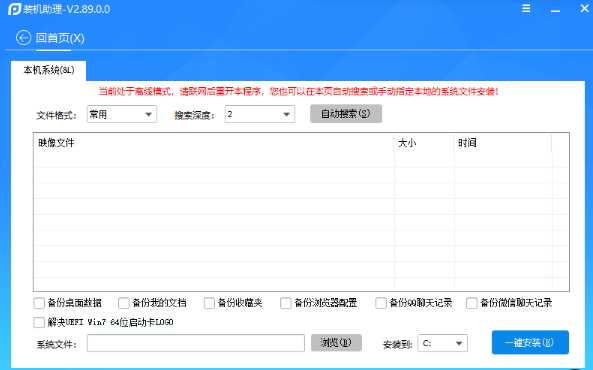
Task: Click the 装机助理 app logo icon
Action: click(x=14, y=9)
